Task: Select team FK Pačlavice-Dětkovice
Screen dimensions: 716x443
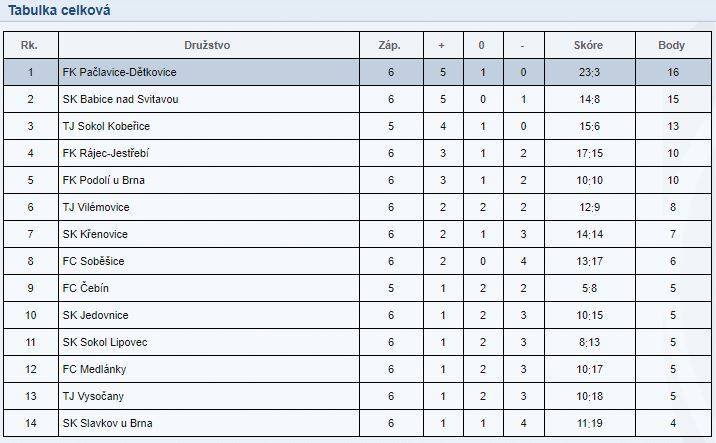Action: 119,72
